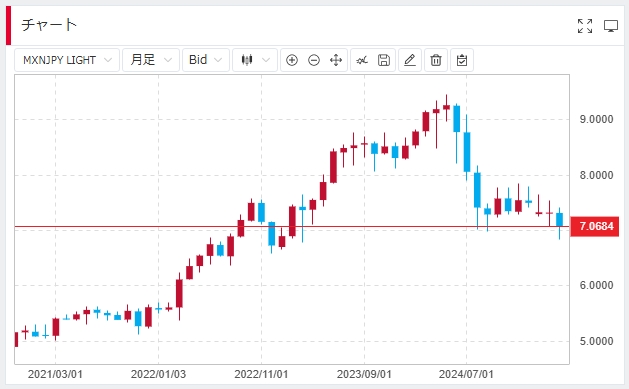The height and width of the screenshot is (389, 629).
Task: Zoom in chart with plus icon
Action: [292, 60]
